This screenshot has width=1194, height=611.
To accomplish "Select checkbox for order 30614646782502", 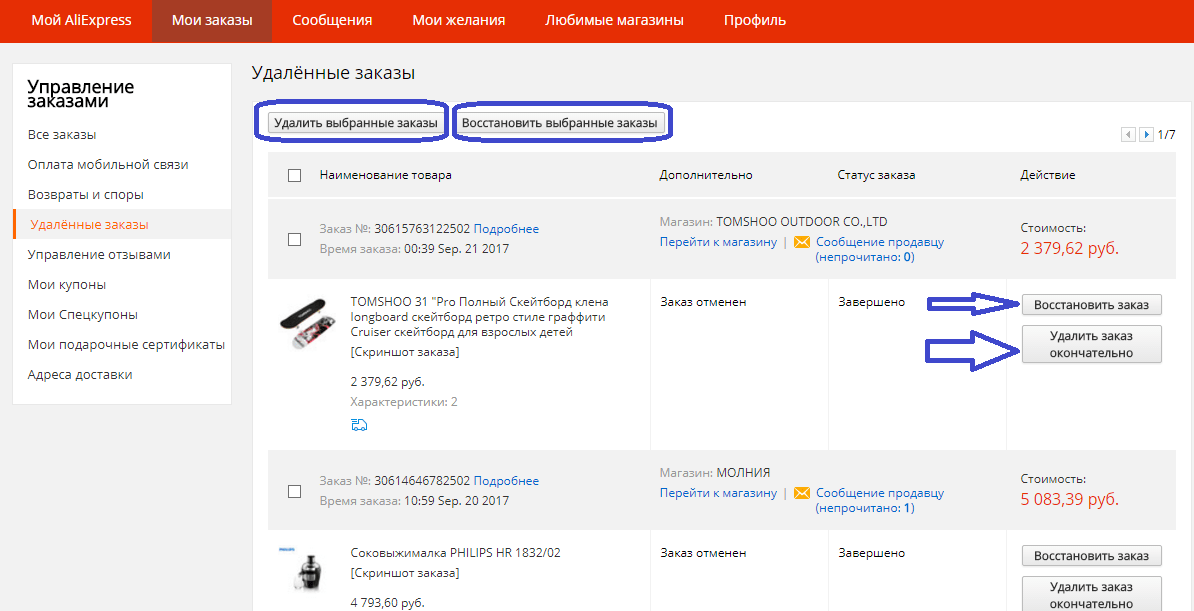I will pos(294,491).
